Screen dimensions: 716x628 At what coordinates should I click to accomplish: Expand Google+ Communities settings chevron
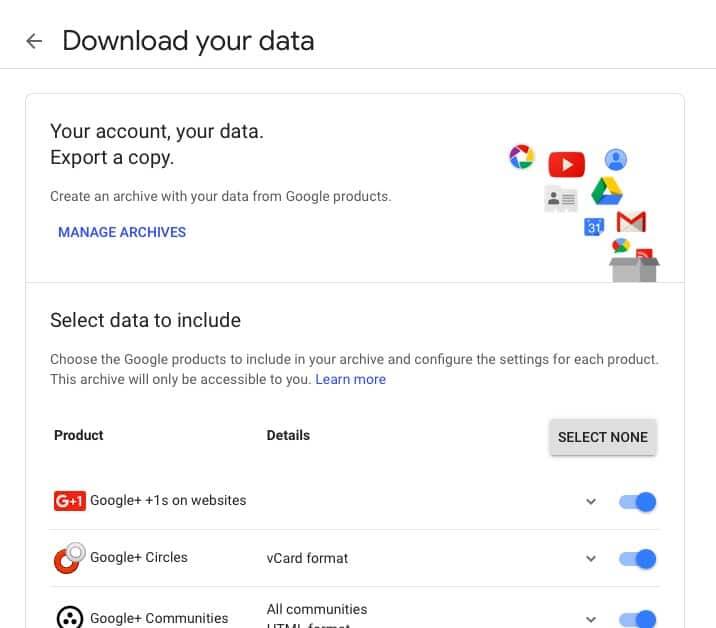pyautogui.click(x=591, y=619)
